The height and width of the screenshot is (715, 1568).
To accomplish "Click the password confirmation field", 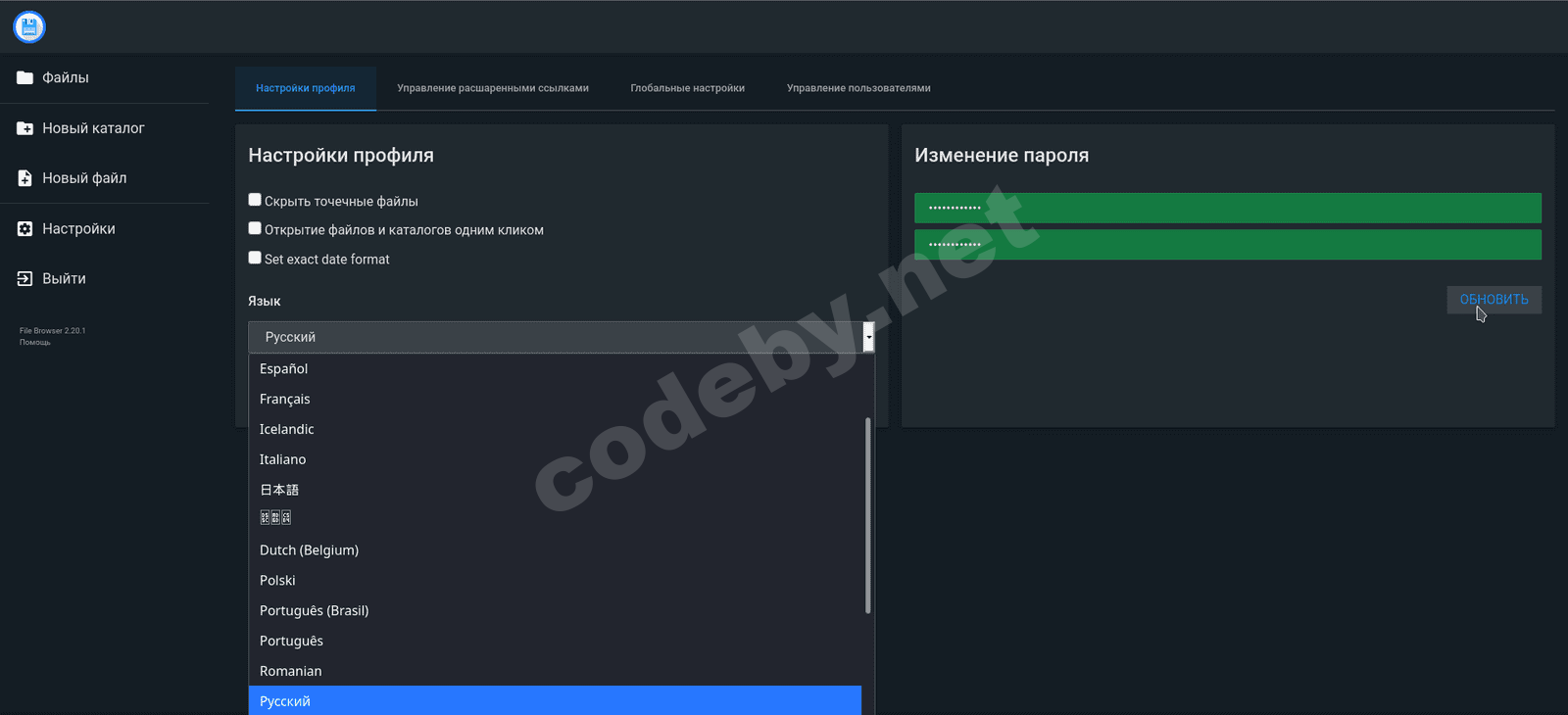I will pyautogui.click(x=1228, y=244).
